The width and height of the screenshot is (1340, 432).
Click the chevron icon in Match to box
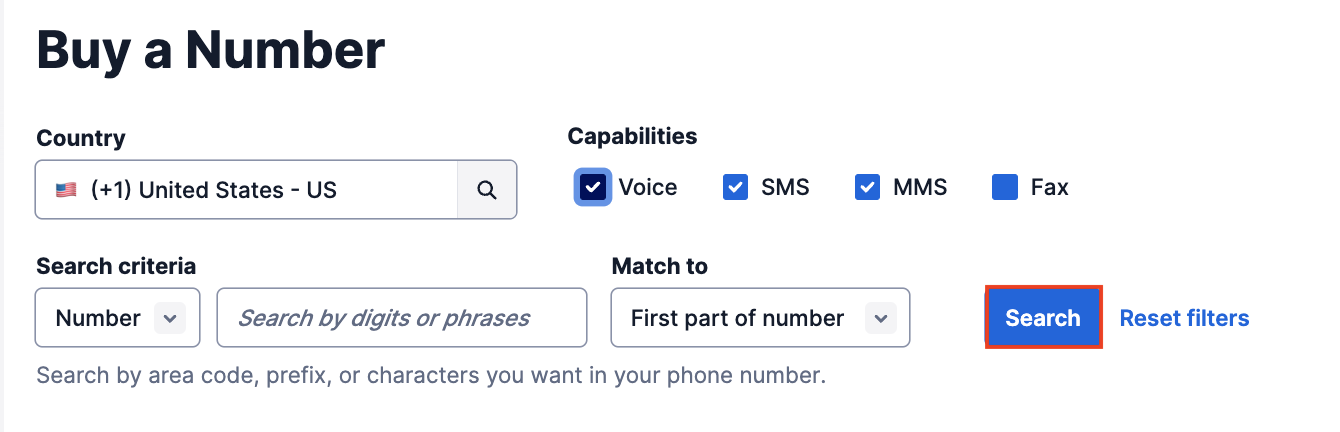880,318
